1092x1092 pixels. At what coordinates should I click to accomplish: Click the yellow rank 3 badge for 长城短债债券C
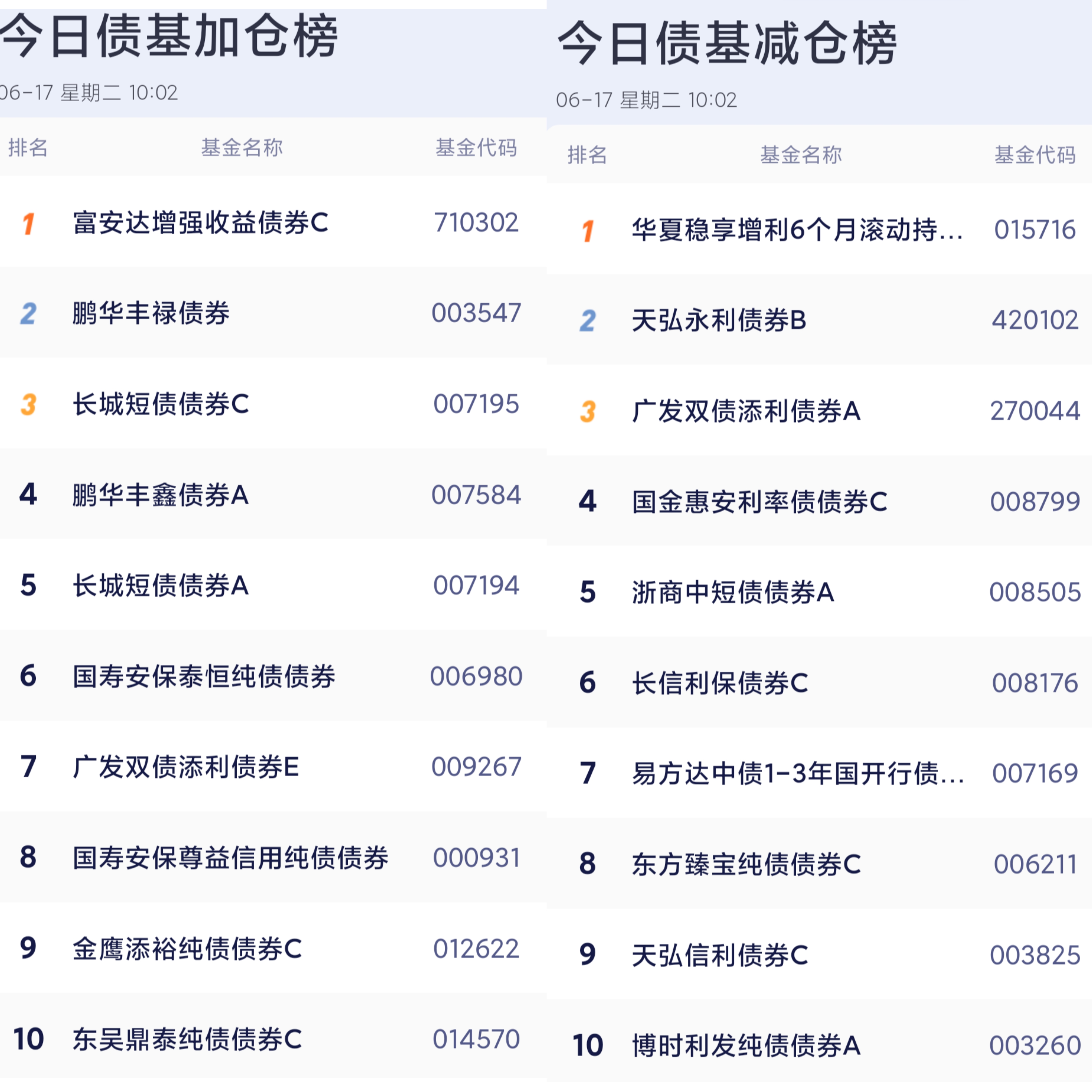point(28,405)
